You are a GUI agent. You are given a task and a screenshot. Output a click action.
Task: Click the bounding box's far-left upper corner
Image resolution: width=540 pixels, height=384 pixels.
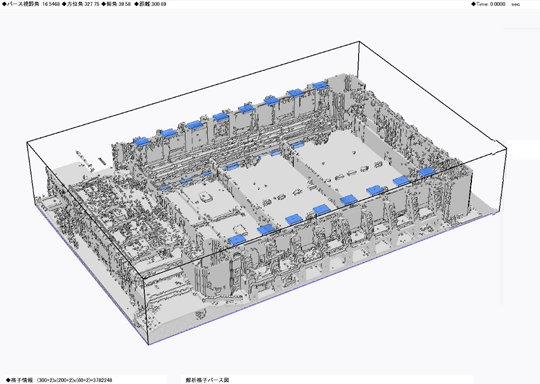[27, 143]
